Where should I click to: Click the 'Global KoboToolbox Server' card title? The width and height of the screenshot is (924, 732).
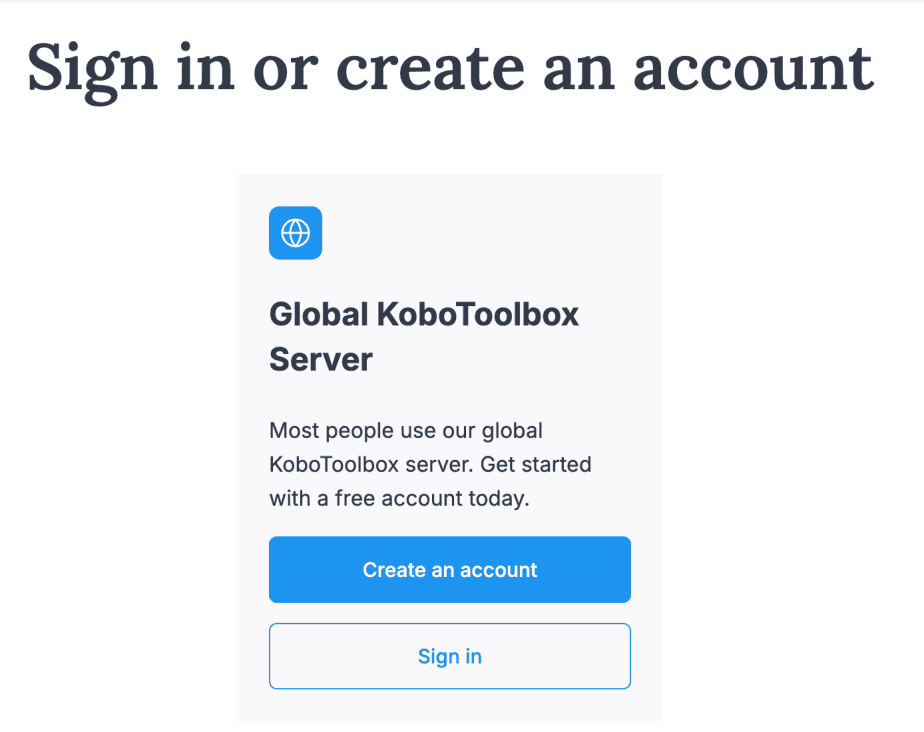click(x=424, y=337)
